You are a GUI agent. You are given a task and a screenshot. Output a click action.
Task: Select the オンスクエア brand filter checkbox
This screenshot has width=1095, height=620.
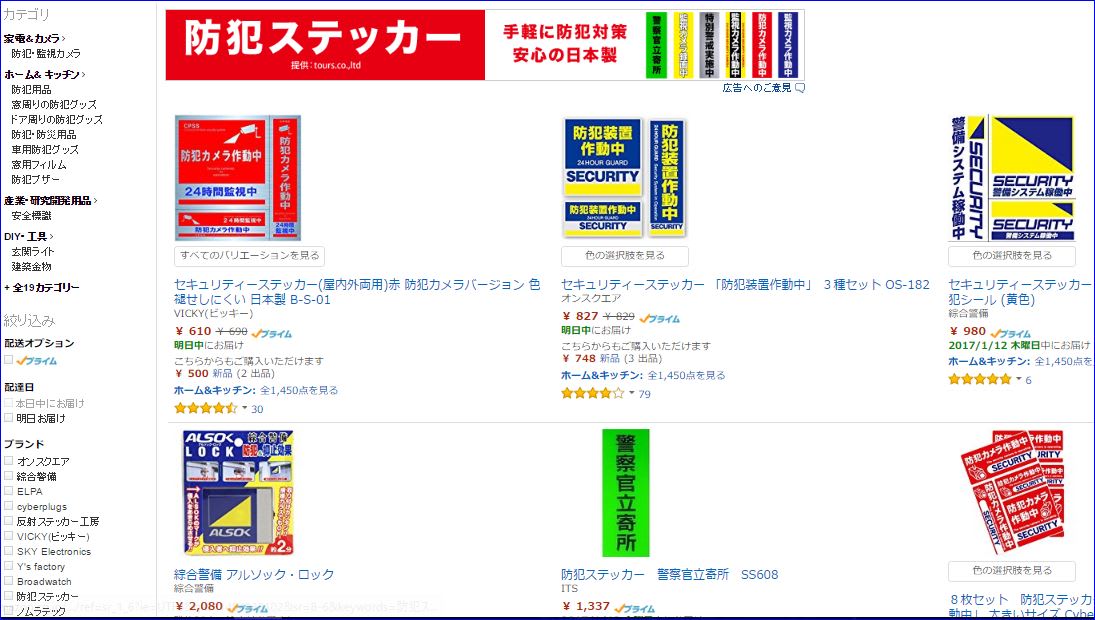(8, 461)
